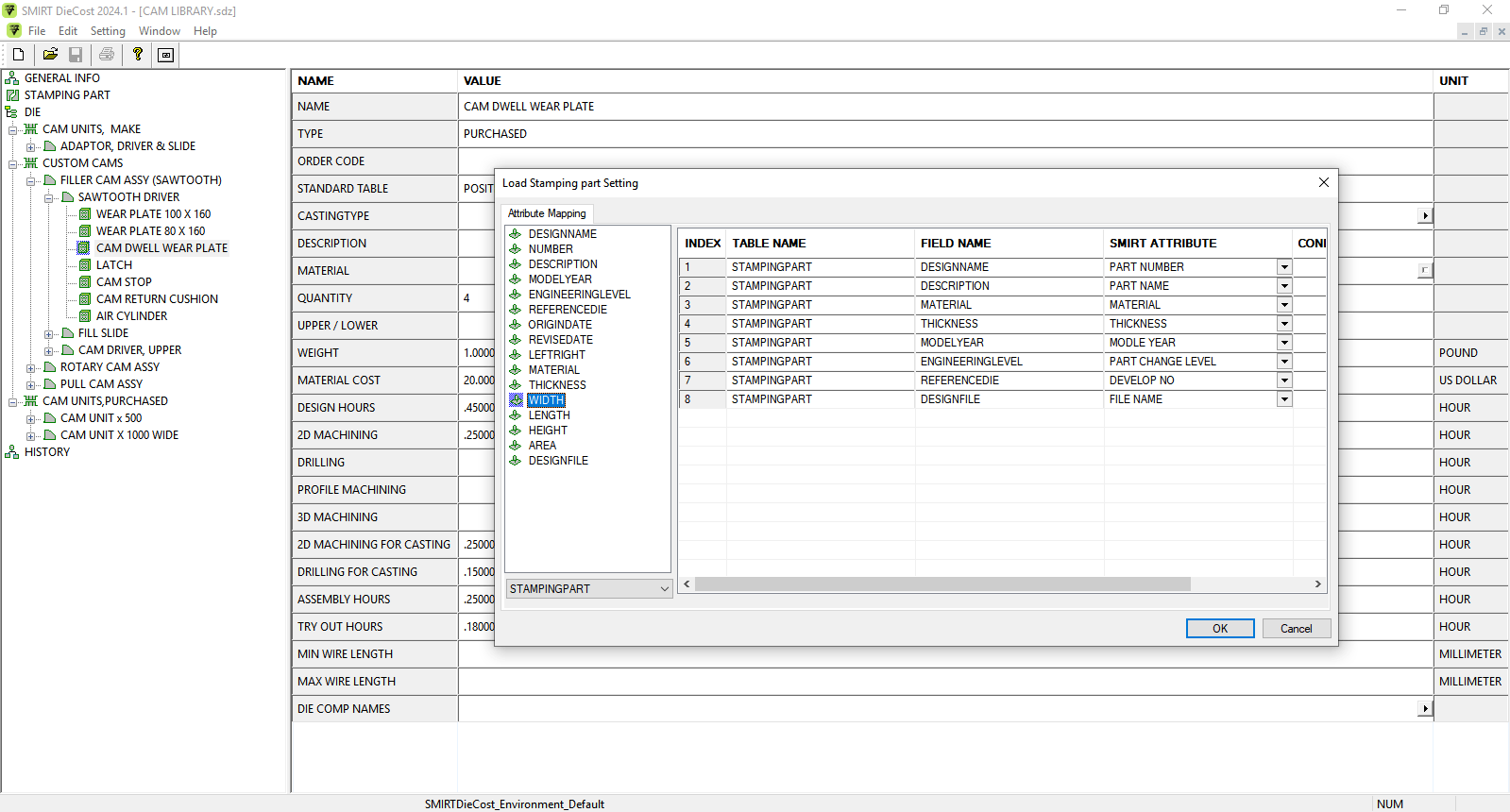Expand the ROTARY CAM ASSY tree node
1510x812 pixels.
coord(31,368)
